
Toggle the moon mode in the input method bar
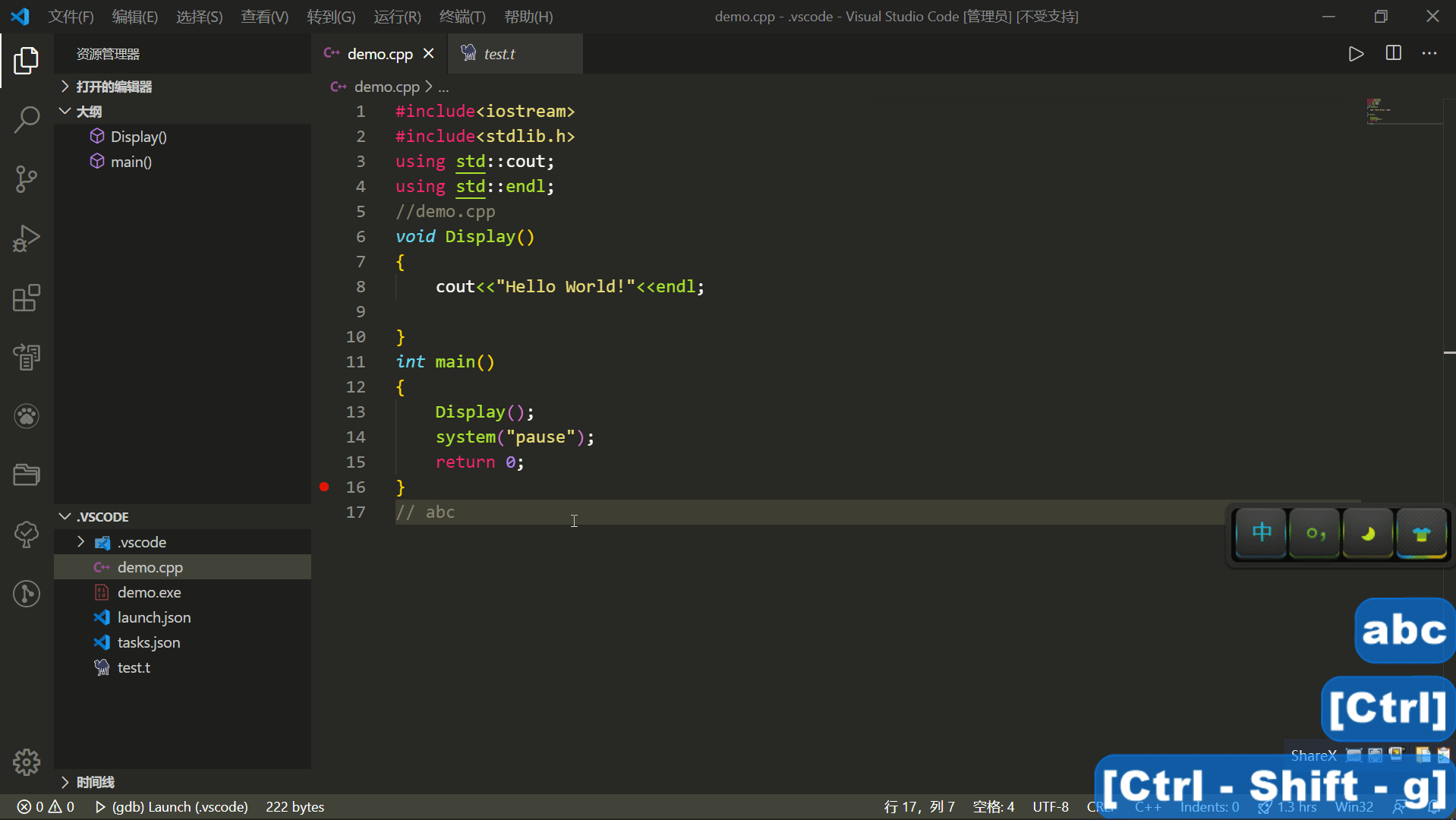click(1367, 533)
